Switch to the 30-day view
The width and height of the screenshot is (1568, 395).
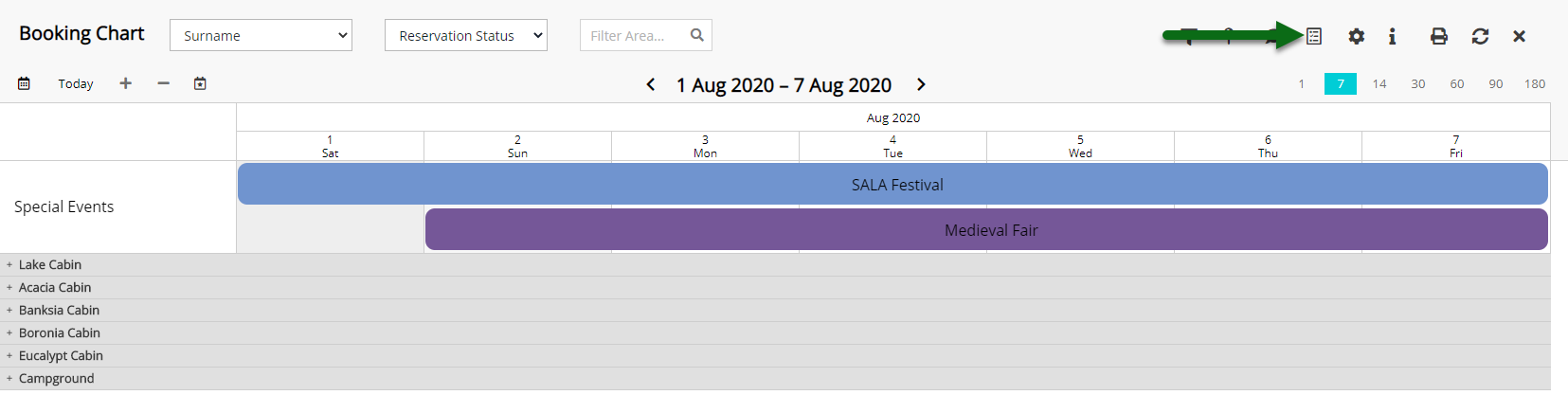(1418, 83)
